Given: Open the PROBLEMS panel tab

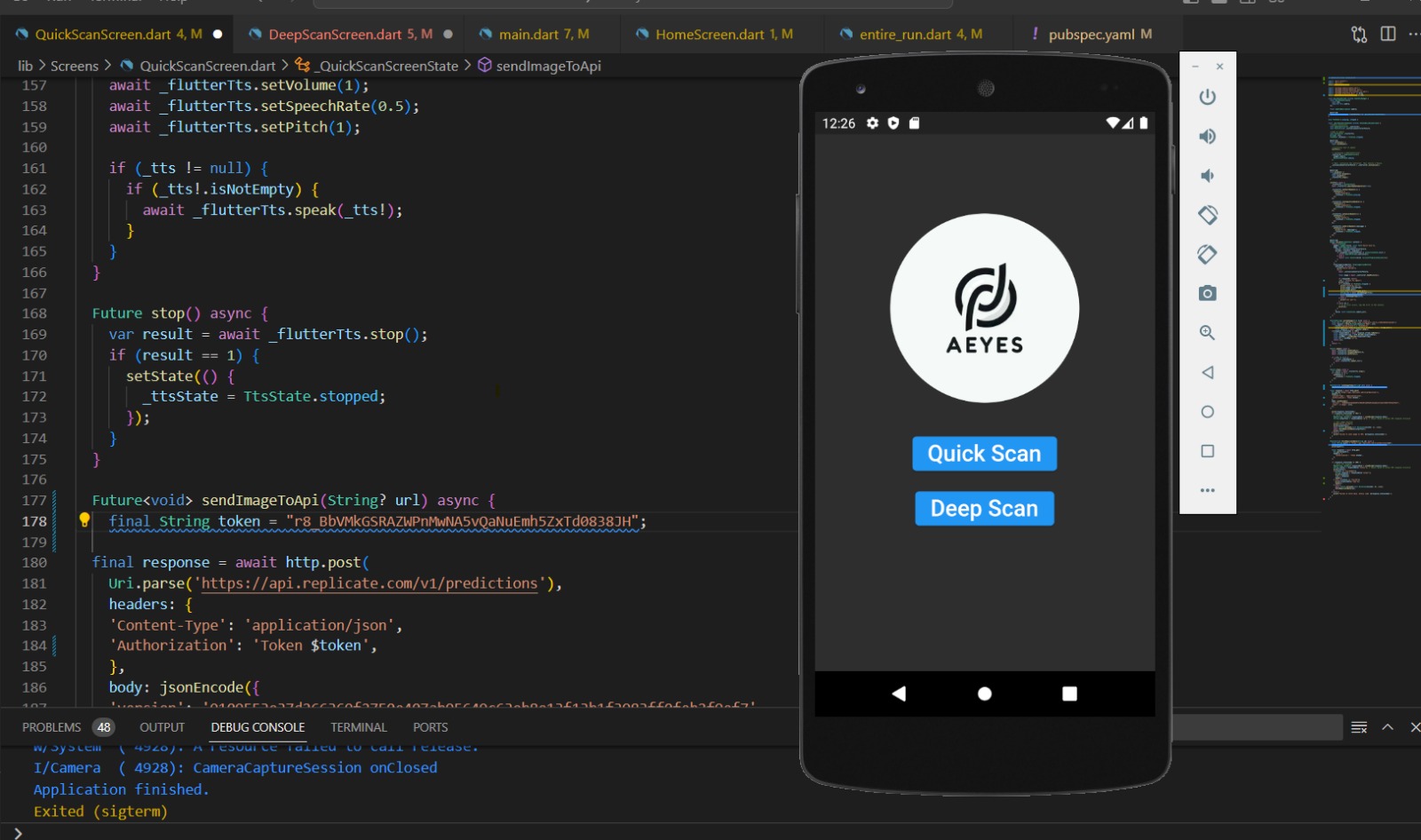Looking at the screenshot, I should pos(52,727).
